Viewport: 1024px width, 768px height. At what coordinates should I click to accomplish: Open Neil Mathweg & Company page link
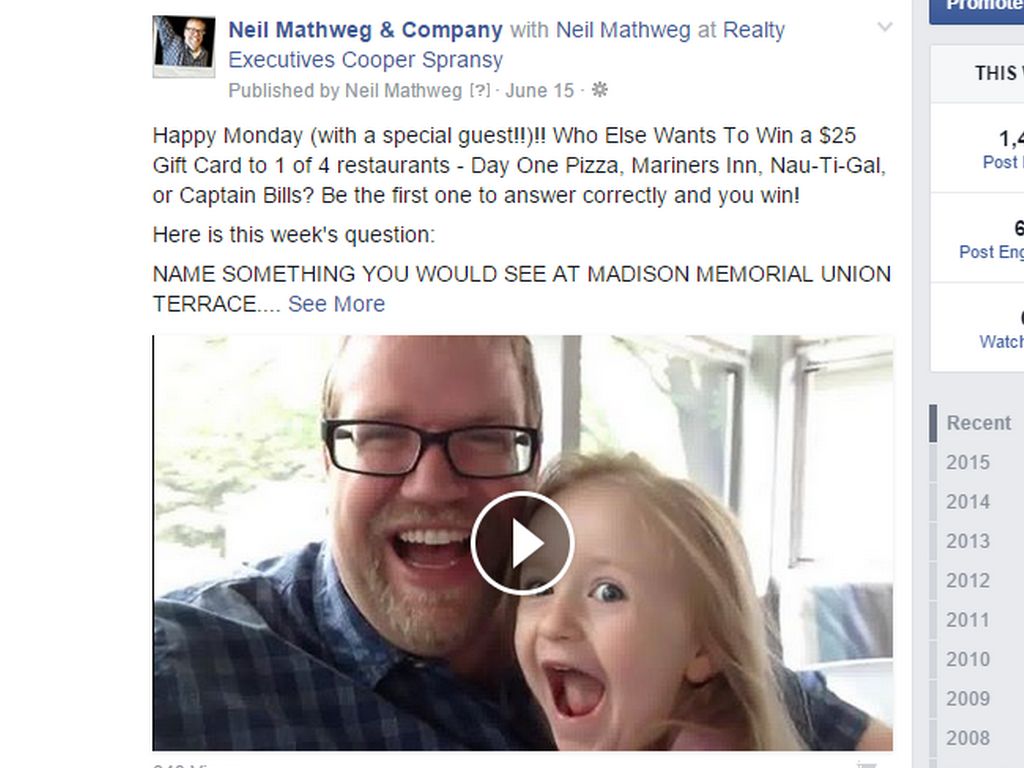pyautogui.click(x=365, y=30)
